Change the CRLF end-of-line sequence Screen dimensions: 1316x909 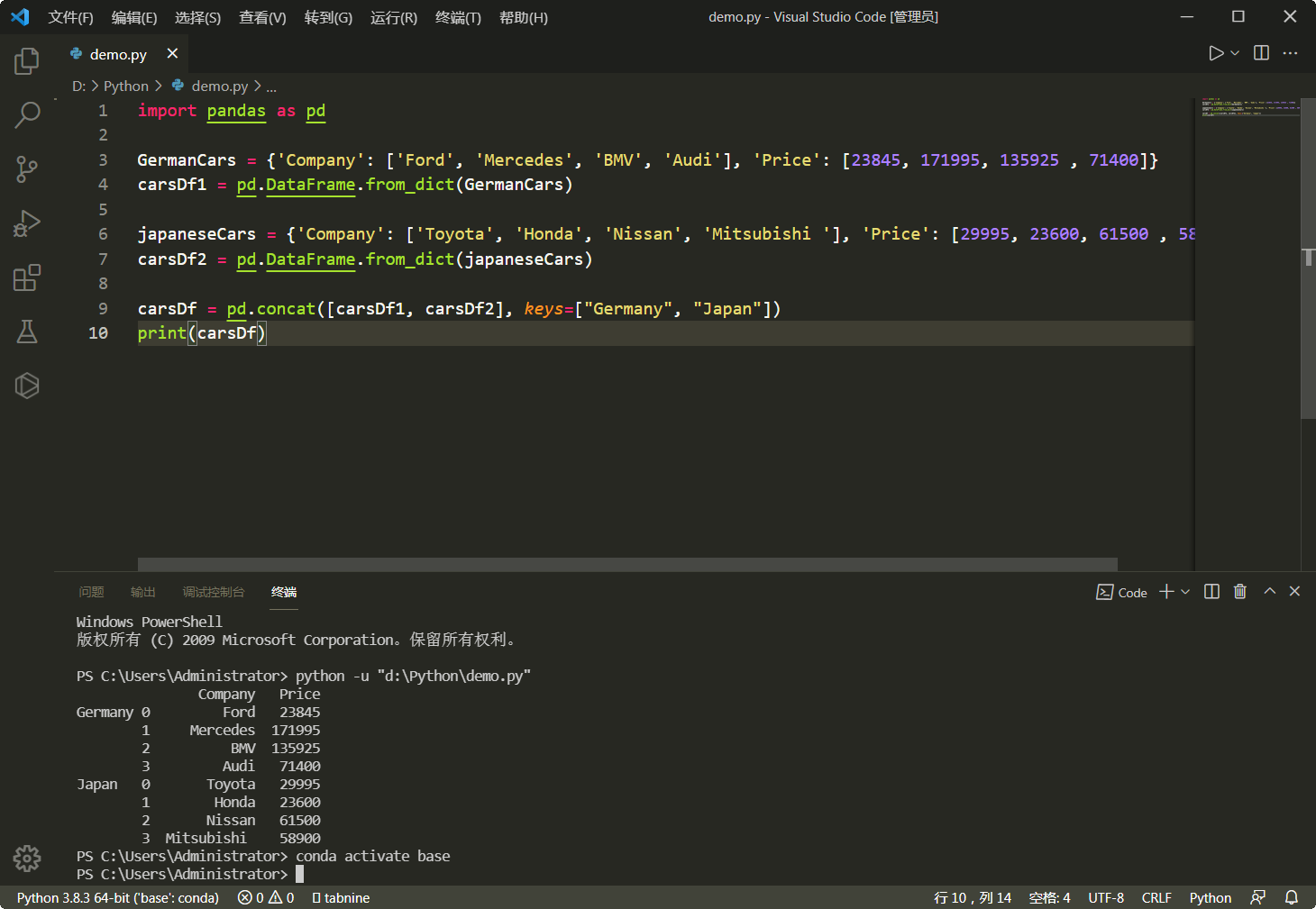(x=1156, y=898)
